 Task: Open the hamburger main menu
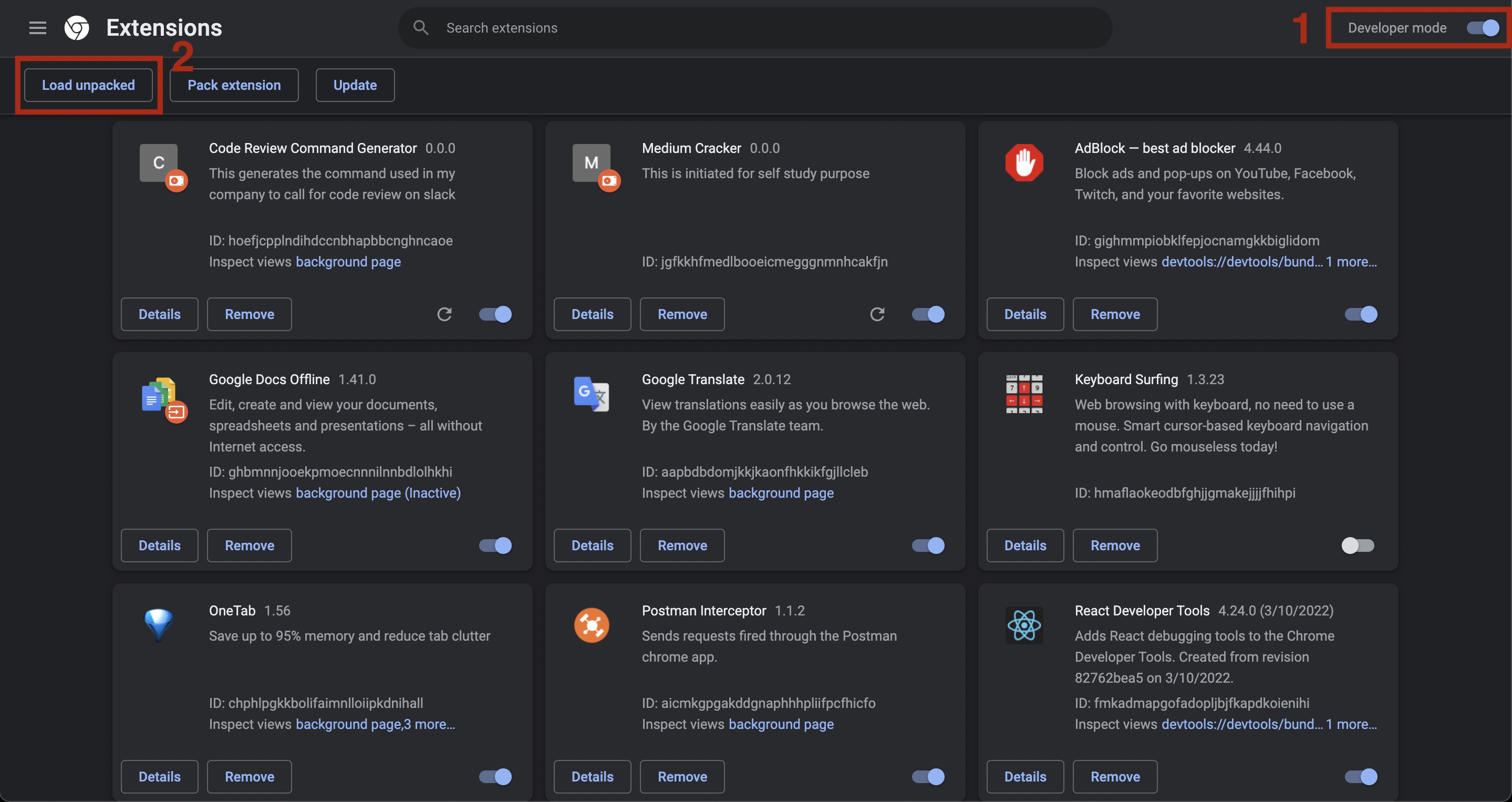pyautogui.click(x=38, y=28)
